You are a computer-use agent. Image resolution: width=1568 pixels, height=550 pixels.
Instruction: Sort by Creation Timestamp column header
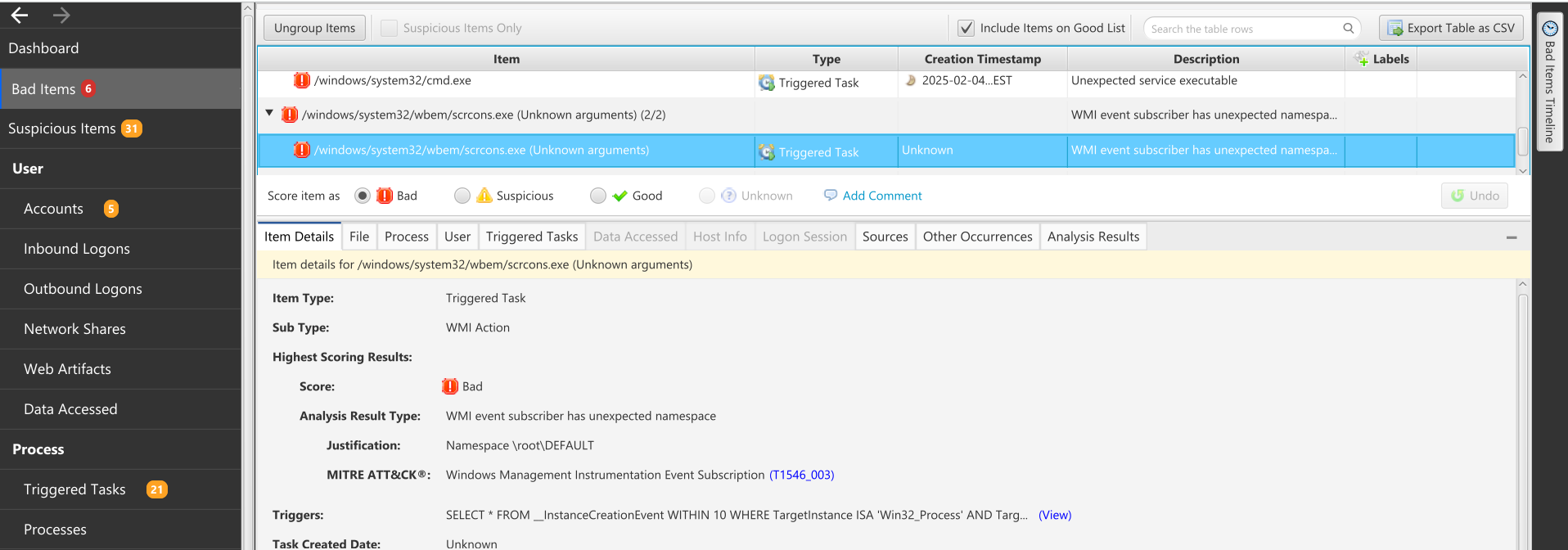983,59
